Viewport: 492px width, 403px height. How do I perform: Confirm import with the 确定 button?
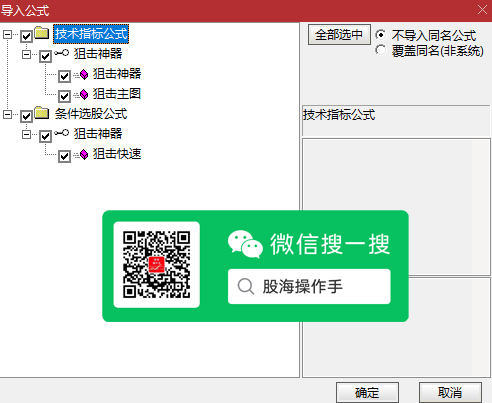click(x=367, y=392)
